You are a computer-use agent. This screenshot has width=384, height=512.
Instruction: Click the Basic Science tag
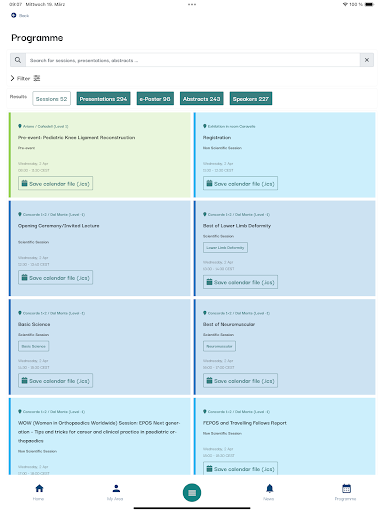(33, 346)
